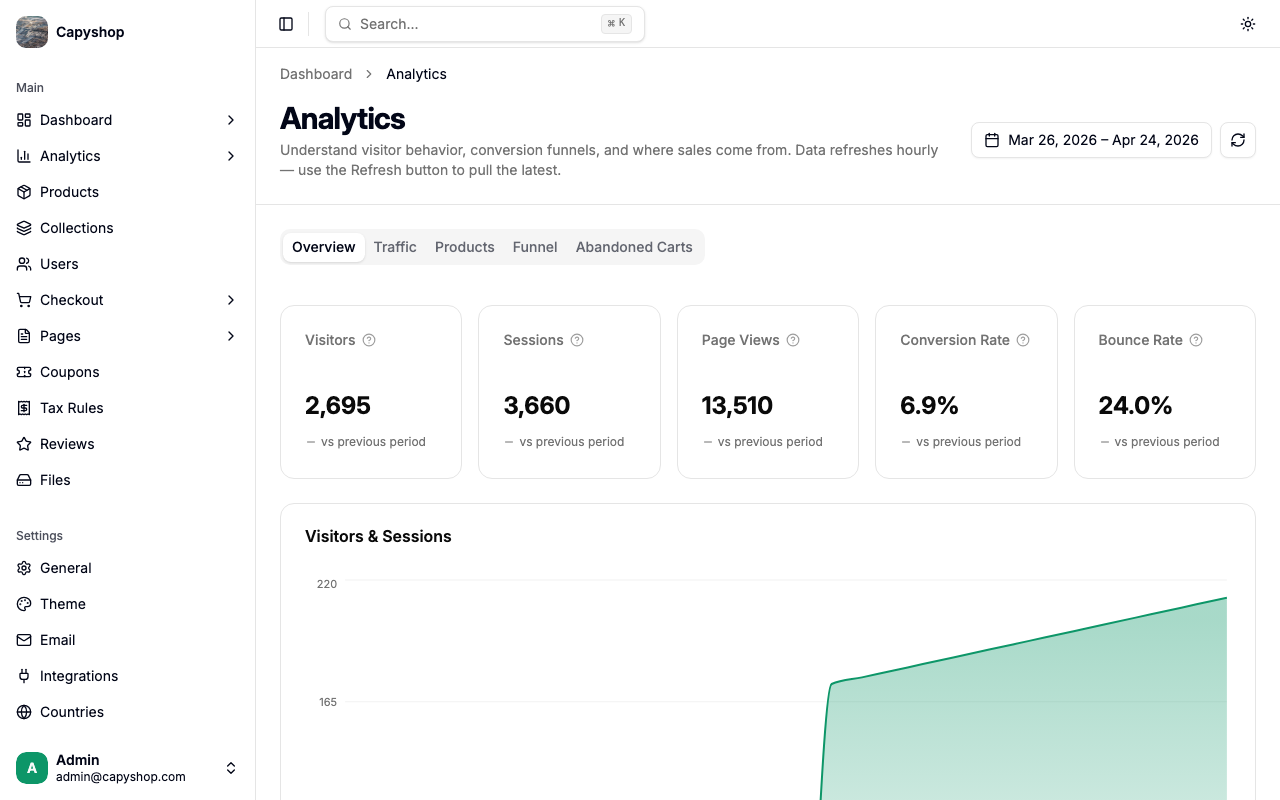Click the search magnifier icon
This screenshot has height=800, width=1280.
(345, 24)
